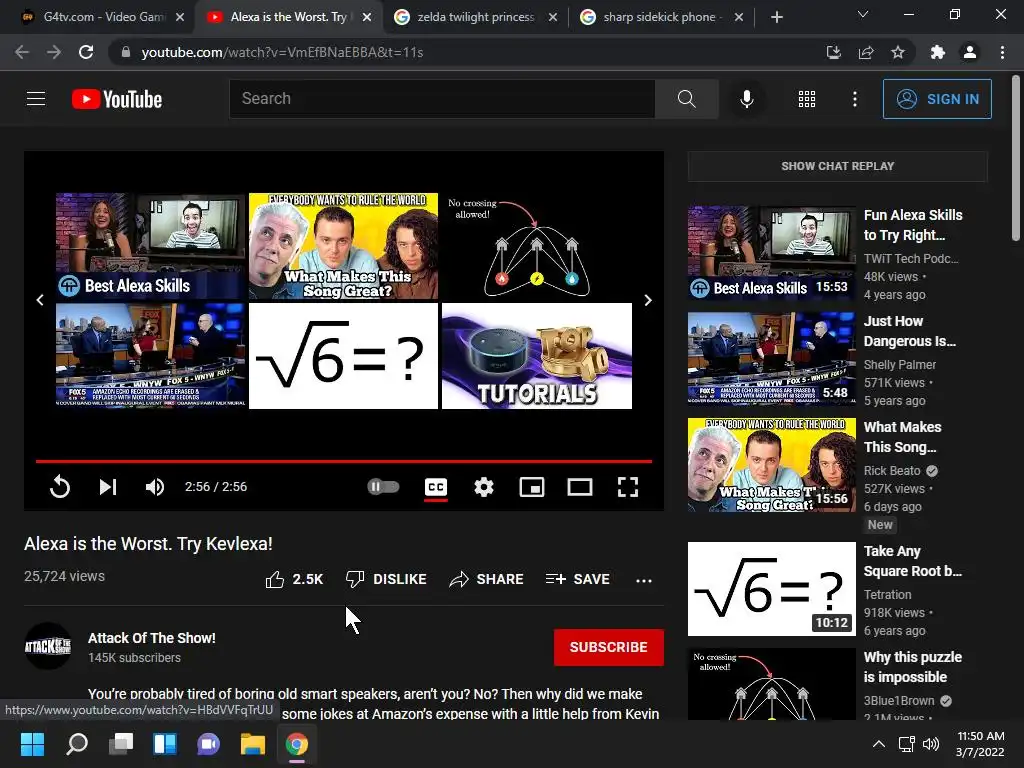Open Attack Of The Show! channel name
Screen dimensions: 1024x768
coord(152,638)
